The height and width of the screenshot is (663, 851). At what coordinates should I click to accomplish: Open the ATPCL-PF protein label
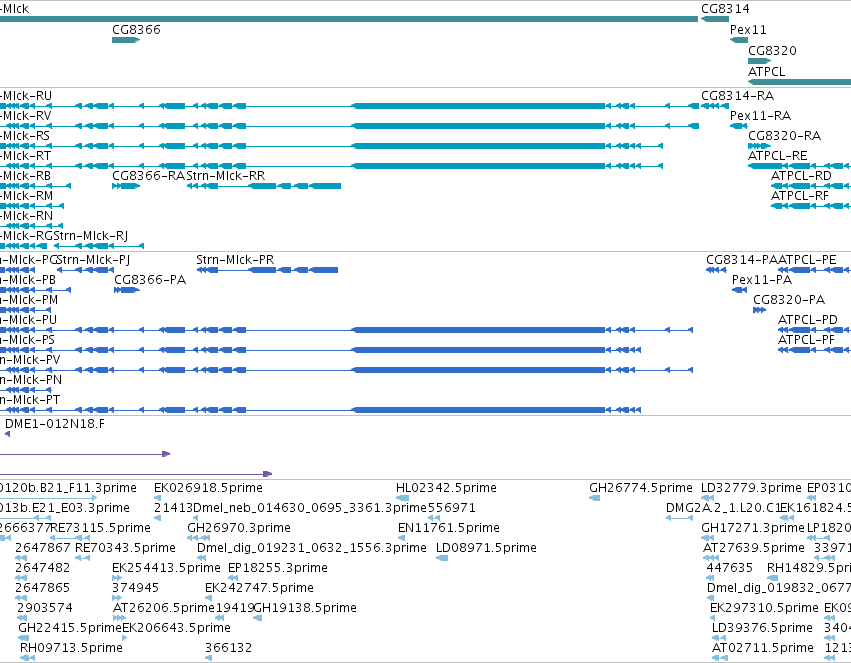[806, 340]
